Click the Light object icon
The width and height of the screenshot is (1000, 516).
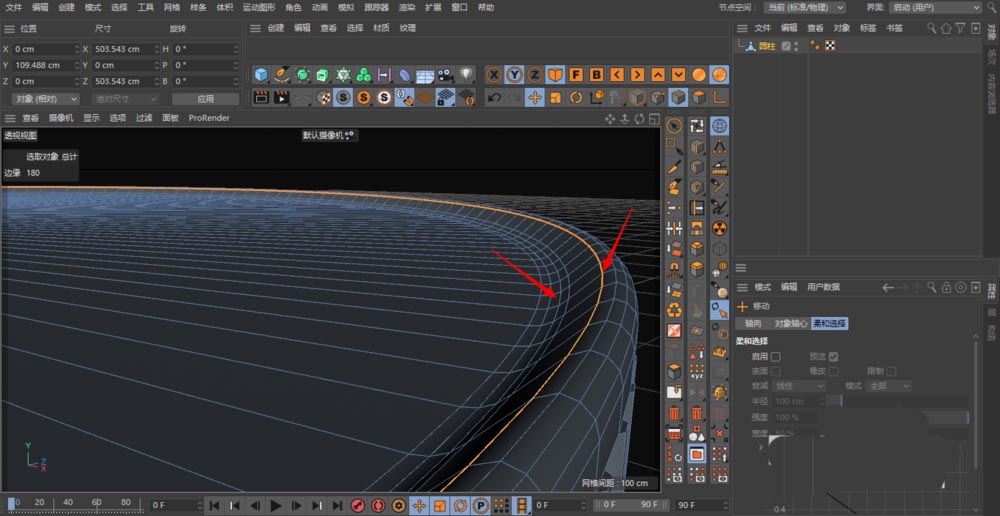pos(466,75)
